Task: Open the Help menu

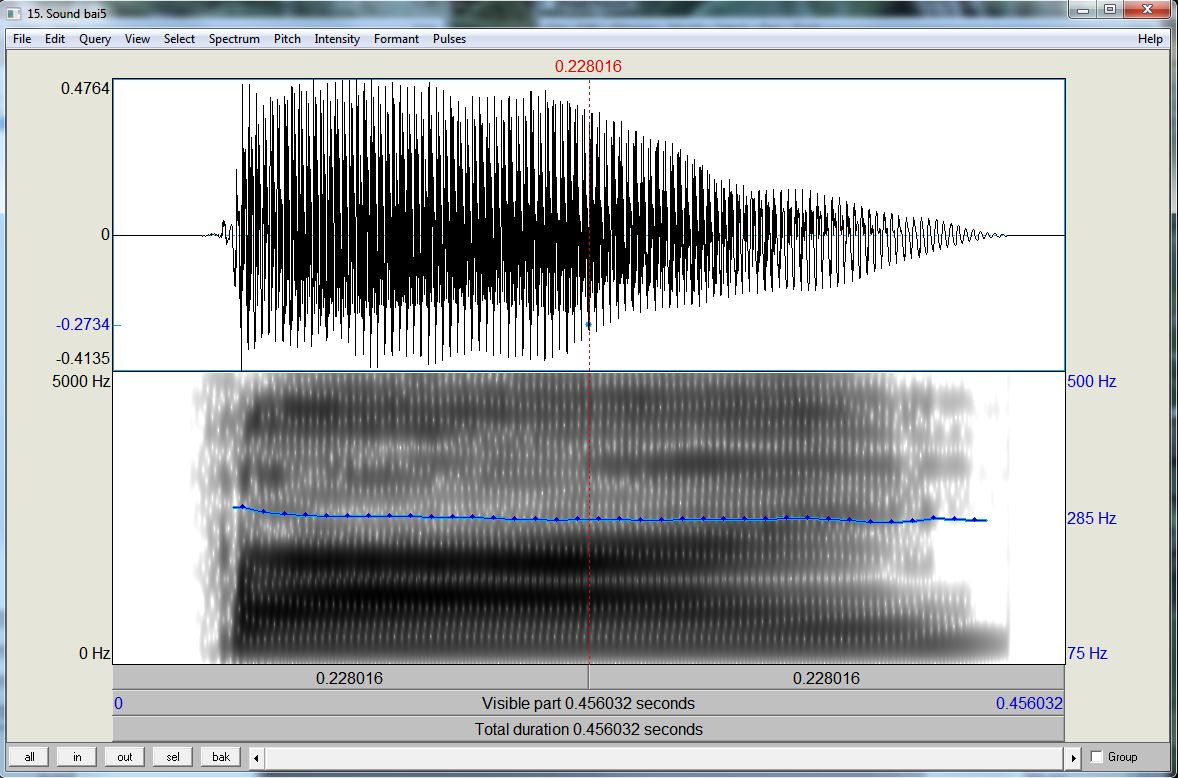Action: click(1150, 39)
